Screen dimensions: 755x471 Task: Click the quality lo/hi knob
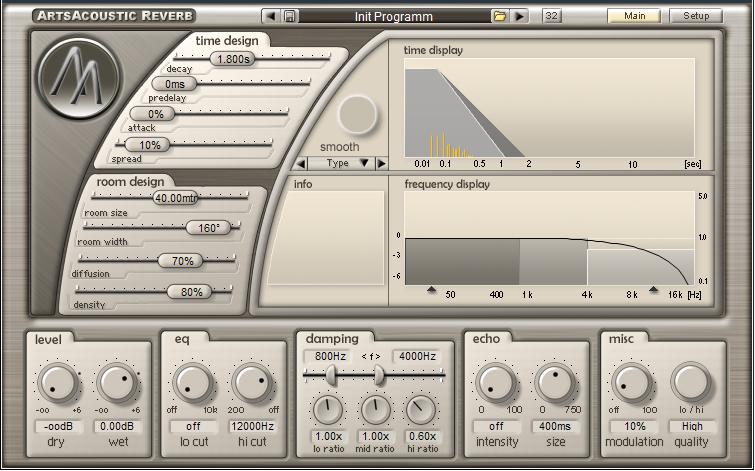pyautogui.click(x=690, y=383)
